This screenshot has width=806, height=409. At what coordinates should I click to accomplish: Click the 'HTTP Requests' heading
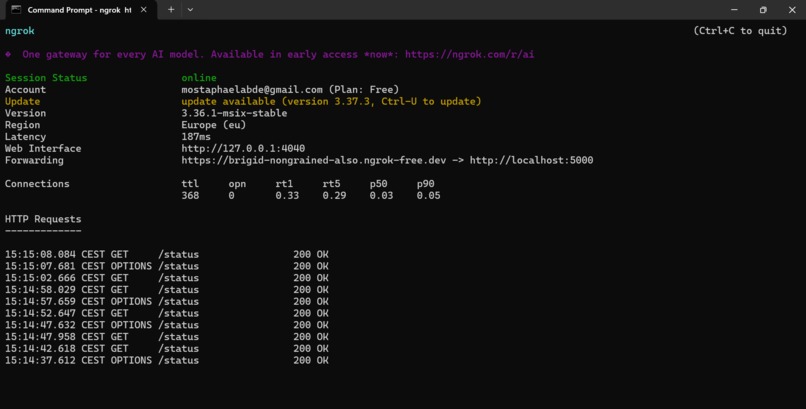pyautogui.click(x=43, y=219)
